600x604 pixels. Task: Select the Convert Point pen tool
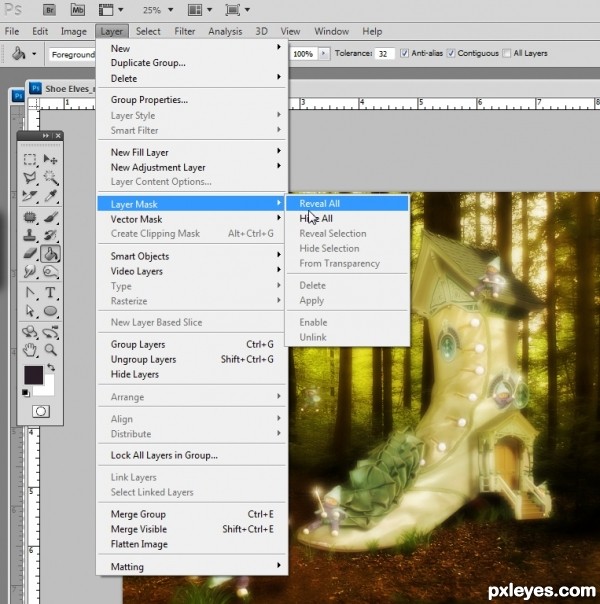click(30, 293)
